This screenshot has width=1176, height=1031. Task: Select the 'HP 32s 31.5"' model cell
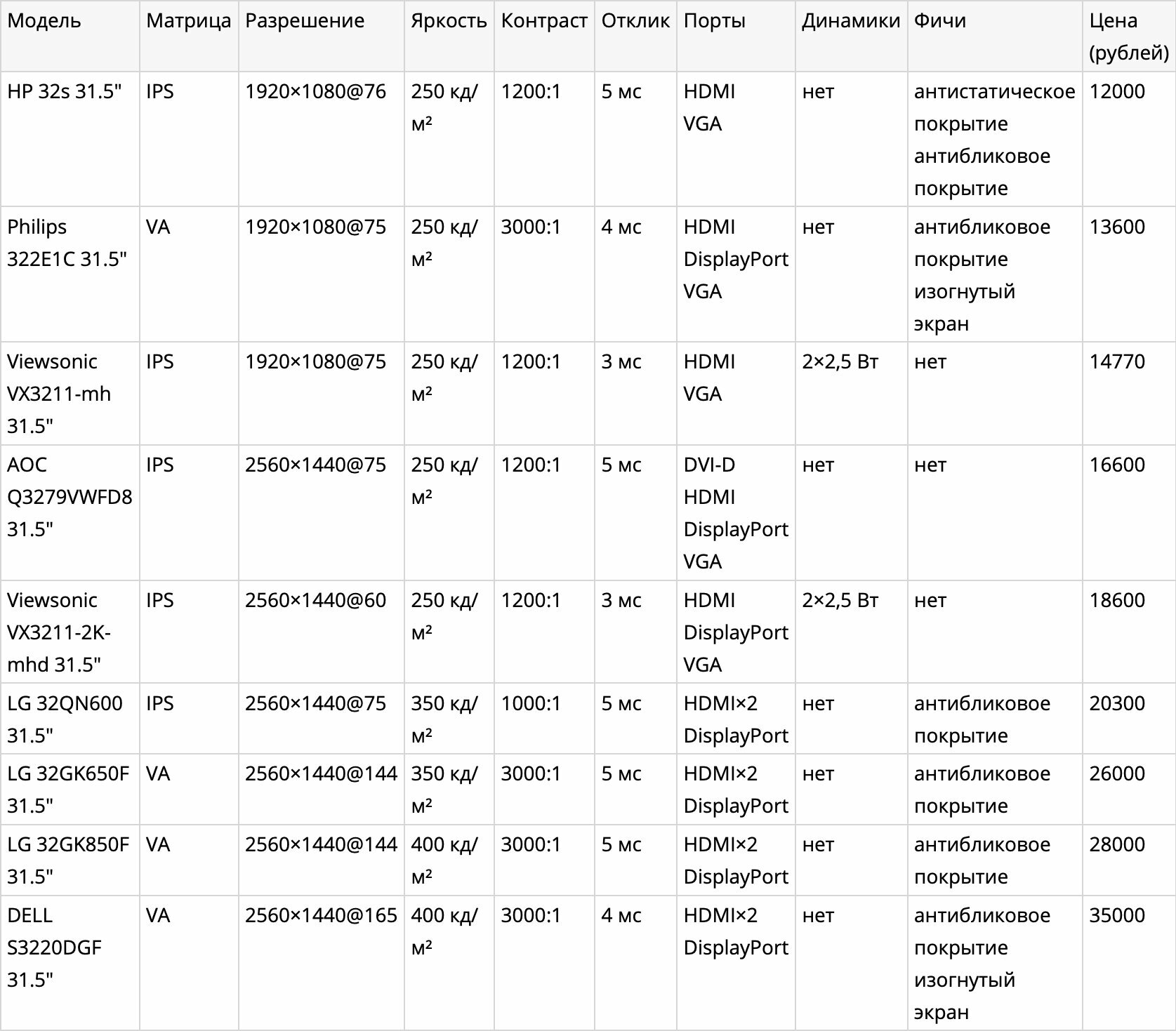tap(70, 139)
